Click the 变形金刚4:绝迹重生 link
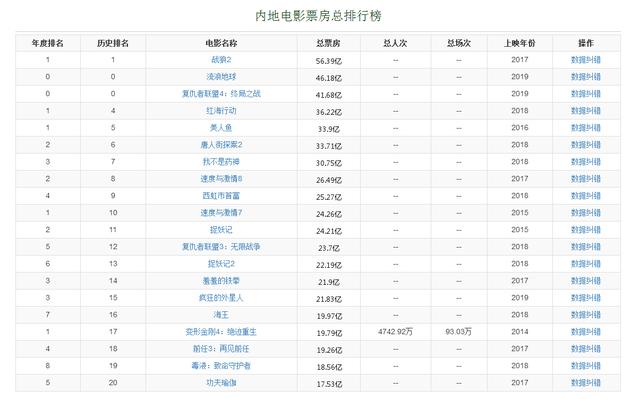Image resolution: width=640 pixels, height=399 pixels. pyautogui.click(x=221, y=332)
